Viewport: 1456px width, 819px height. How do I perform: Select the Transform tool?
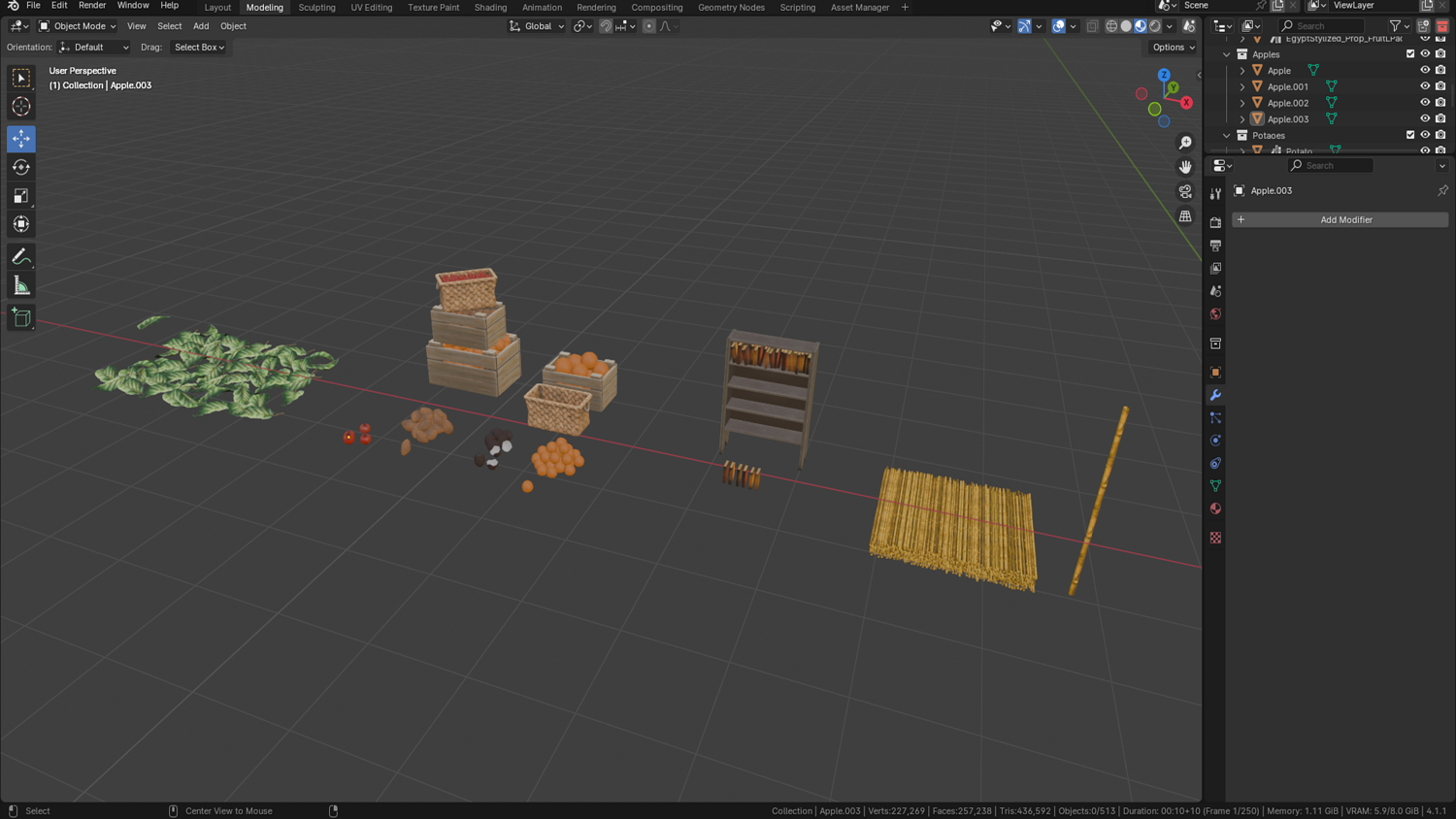coord(21,224)
